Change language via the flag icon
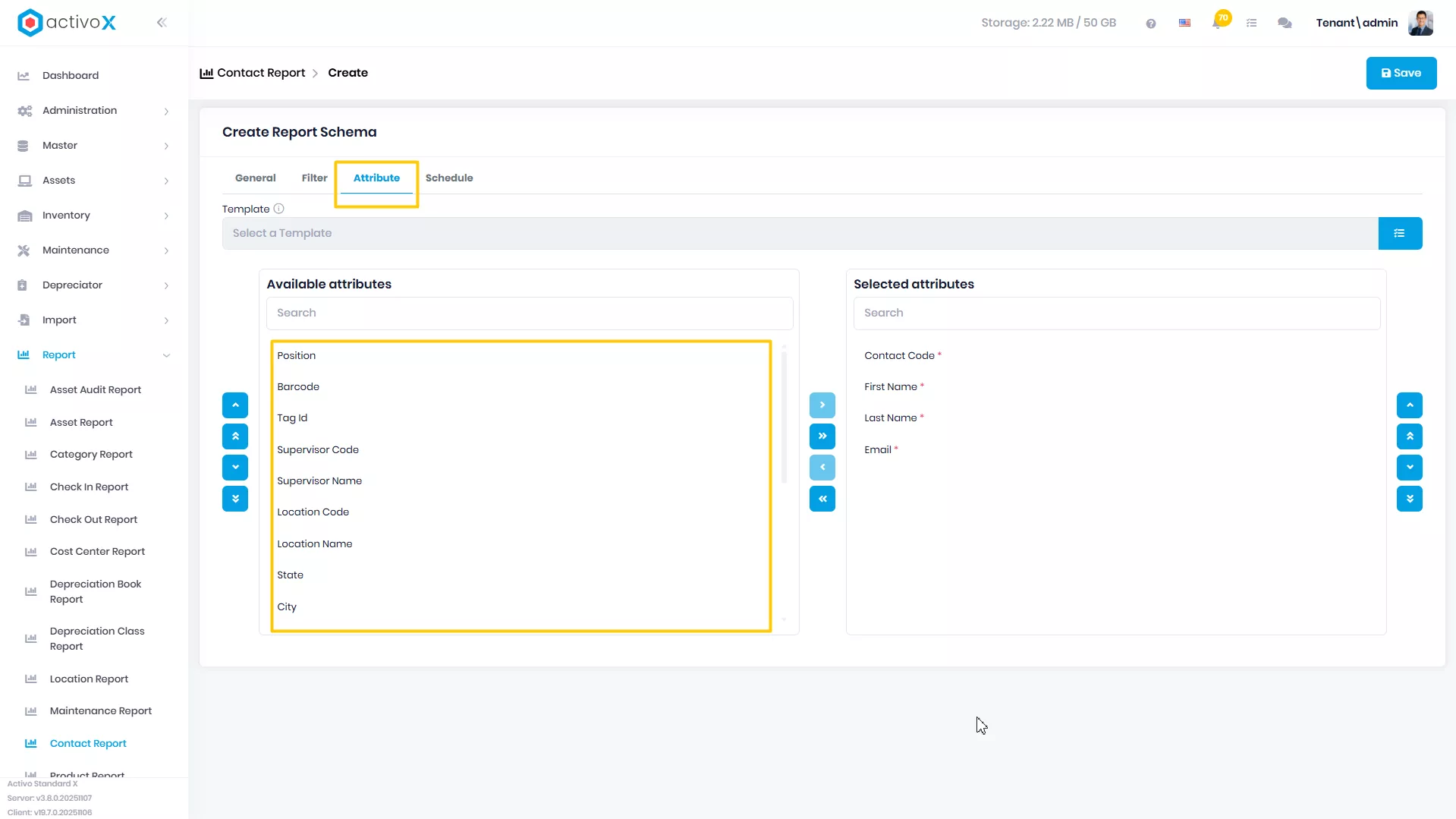This screenshot has width=1456, height=819. coord(1184,24)
